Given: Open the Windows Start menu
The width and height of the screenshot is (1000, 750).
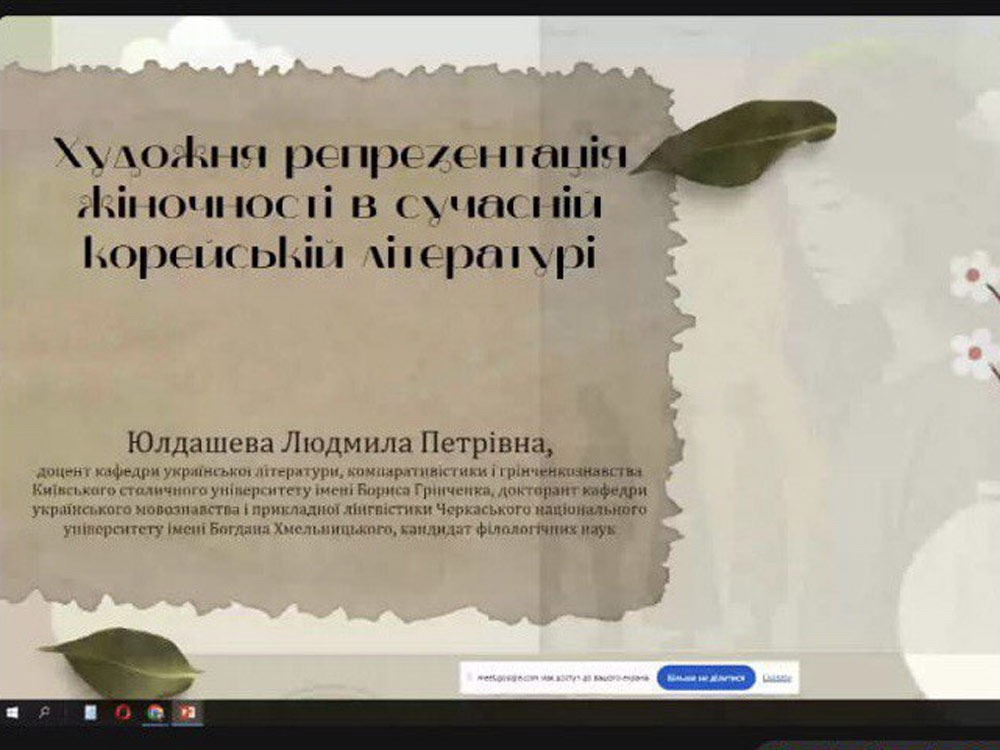Looking at the screenshot, I should 13,713.
